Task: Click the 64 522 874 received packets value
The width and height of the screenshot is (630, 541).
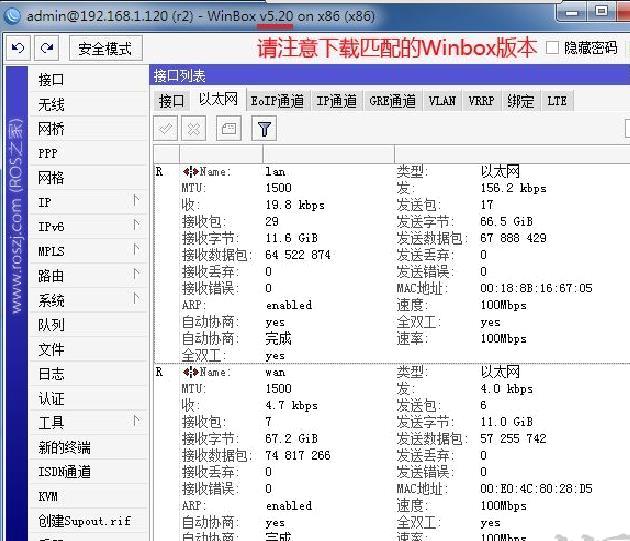Action: click(x=298, y=254)
